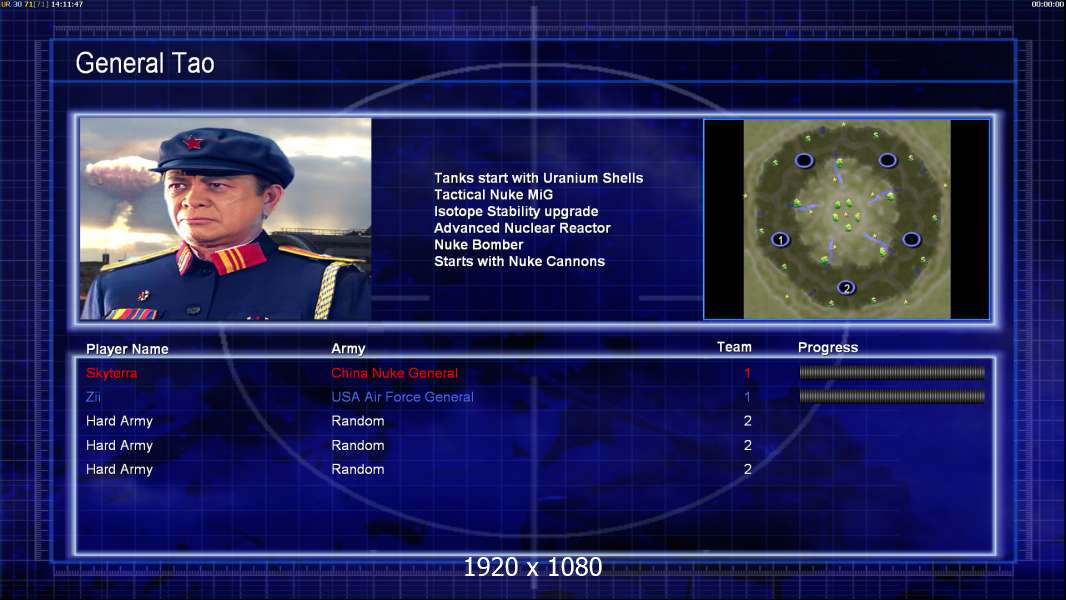1066x600 pixels.
Task: Select the player name "Skyterra"
Action: [x=111, y=373]
